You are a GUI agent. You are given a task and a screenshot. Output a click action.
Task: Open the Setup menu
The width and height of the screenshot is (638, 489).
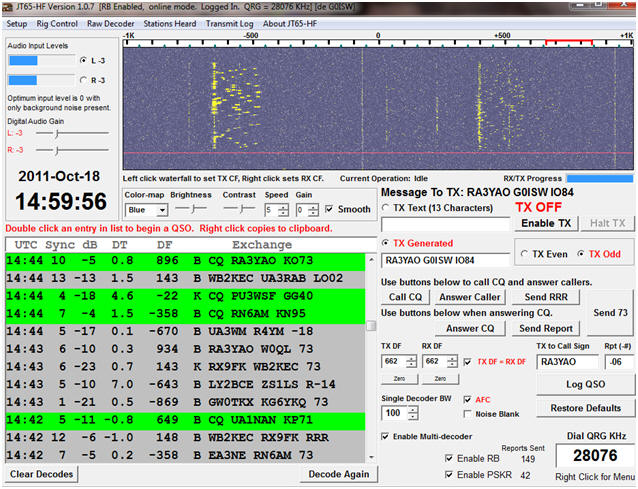pos(17,24)
